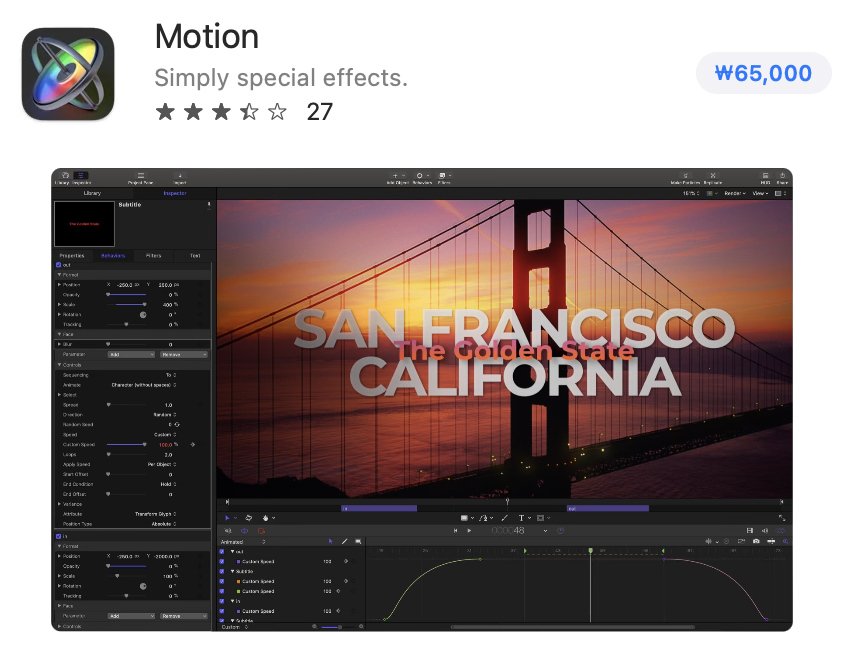842x646 pixels.
Task: Adjust the Custom Speed slider in Controls
Action: tap(126, 444)
